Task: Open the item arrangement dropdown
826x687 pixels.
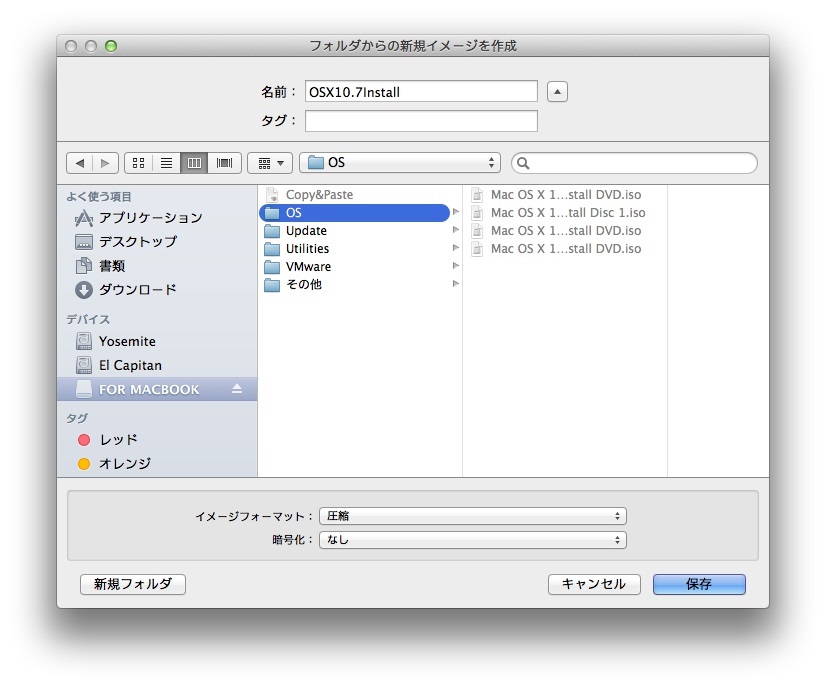Action: tap(270, 163)
